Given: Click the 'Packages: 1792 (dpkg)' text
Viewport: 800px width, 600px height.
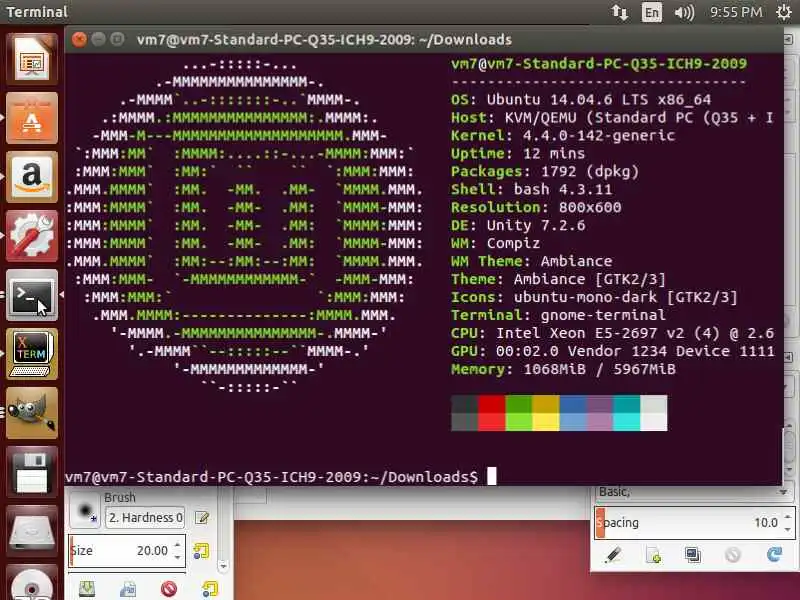Looking at the screenshot, I should 545,171.
